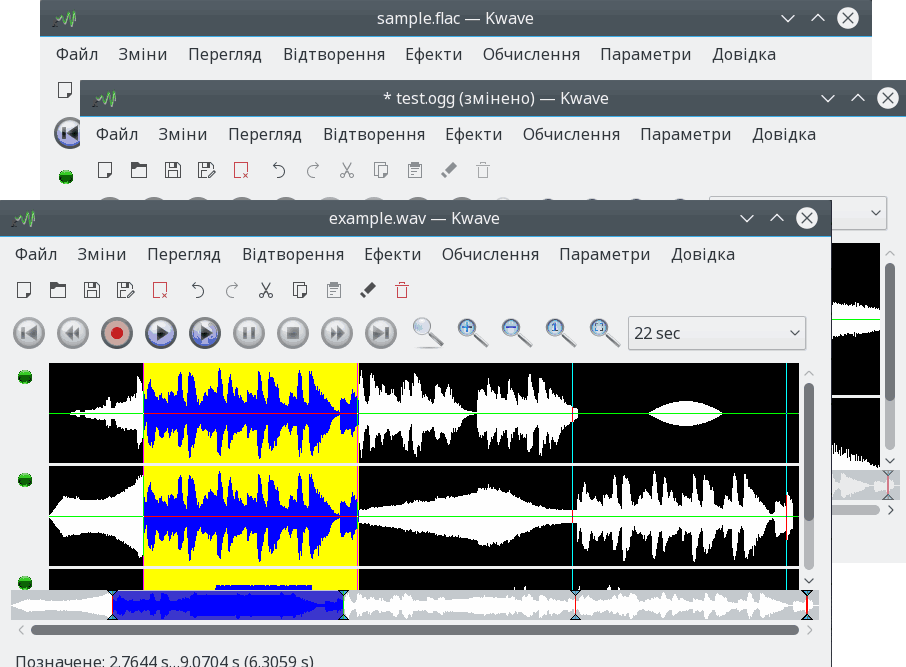This screenshot has width=906, height=667.
Task: Save file icon in example.wav toolbar
Action: coord(92,290)
